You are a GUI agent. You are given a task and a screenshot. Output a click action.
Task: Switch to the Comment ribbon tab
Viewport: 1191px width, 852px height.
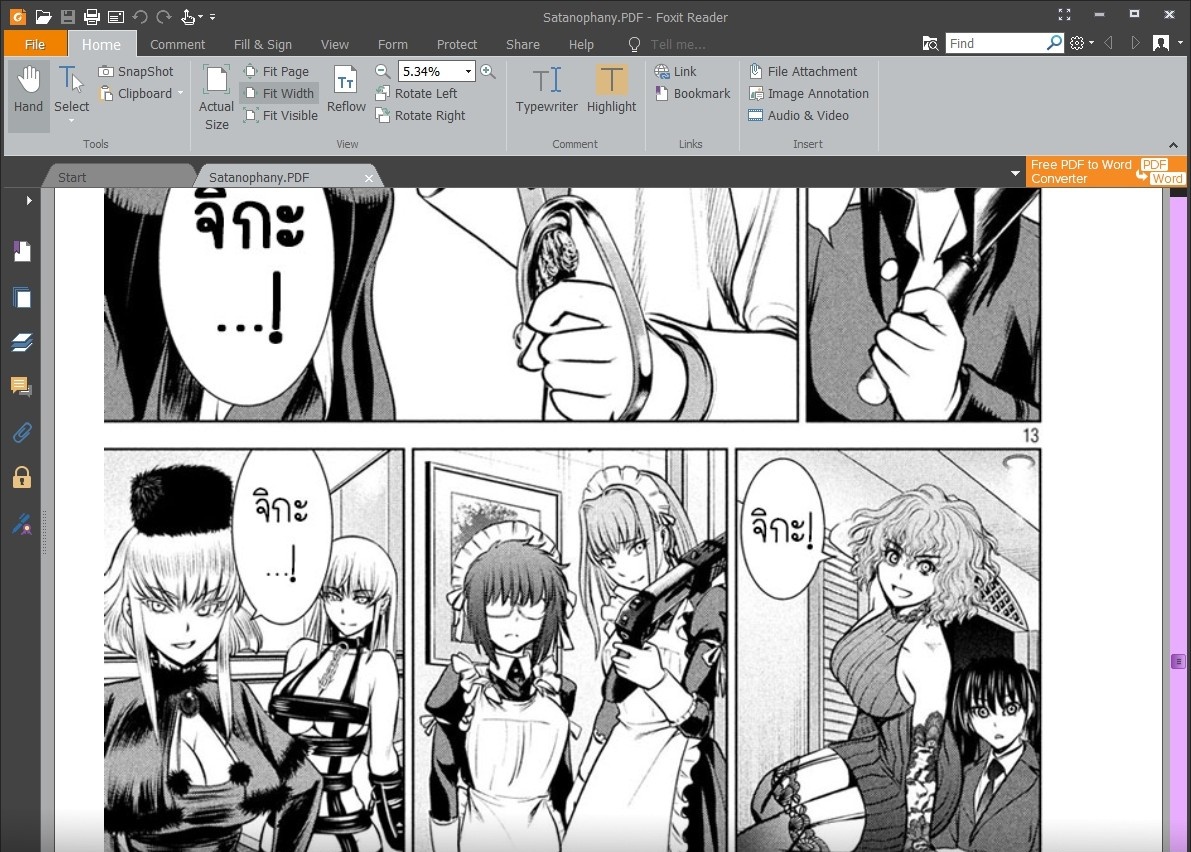tap(177, 44)
